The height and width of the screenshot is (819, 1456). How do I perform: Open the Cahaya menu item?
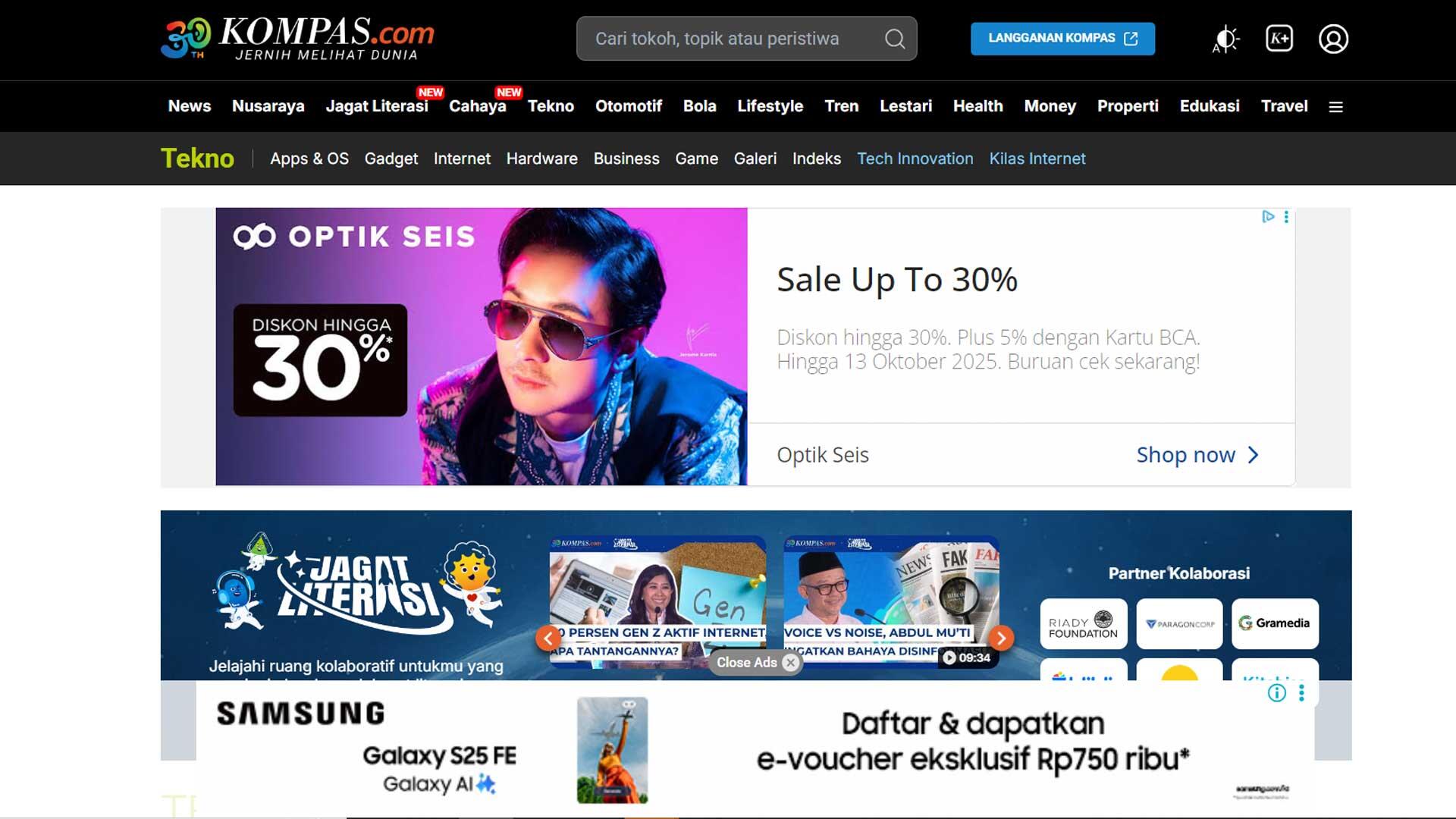478,106
